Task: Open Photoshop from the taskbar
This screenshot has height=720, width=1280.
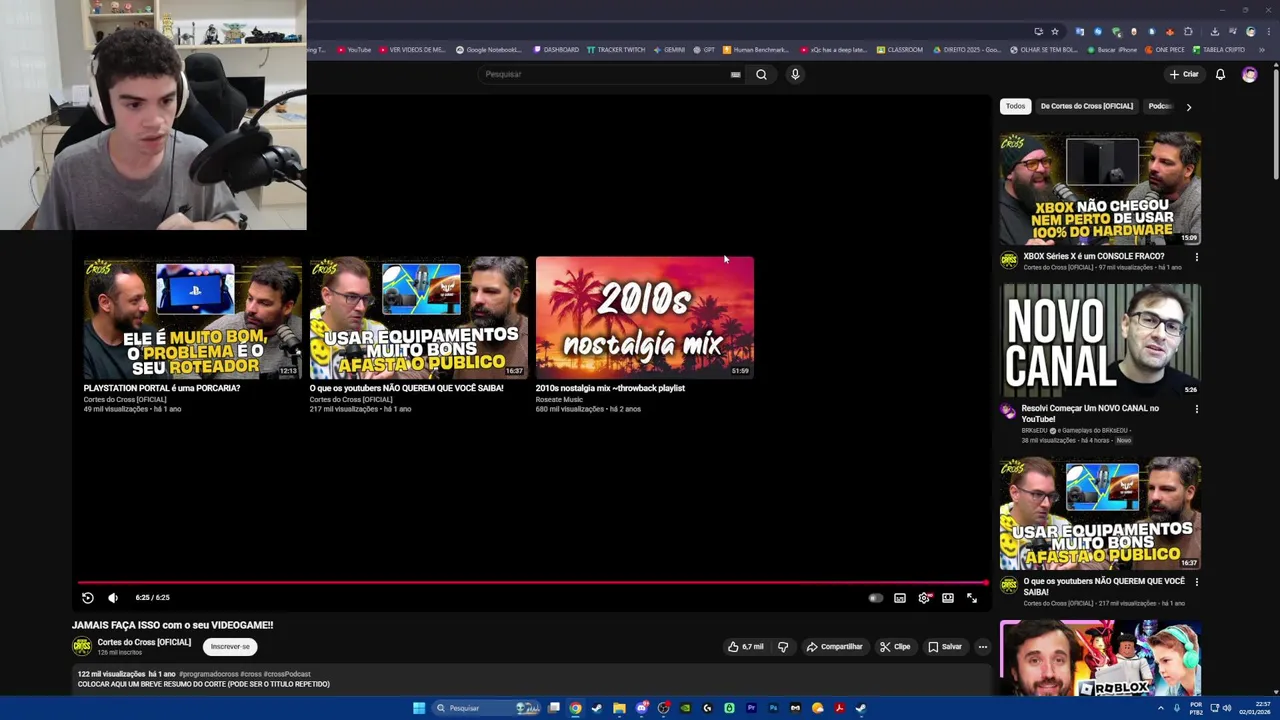Action: 773,708
